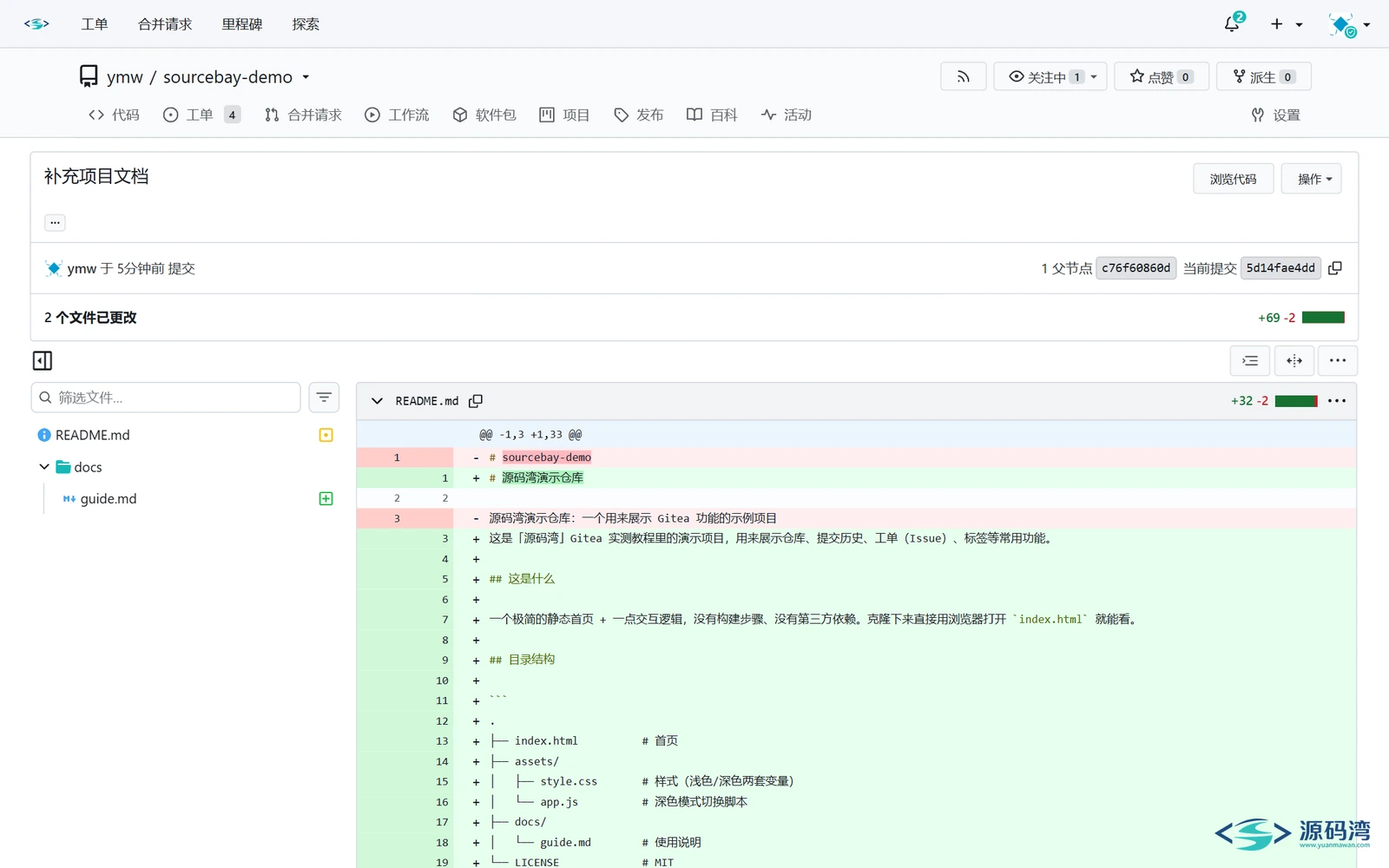The image size is (1389, 868).
Task: Toggle split diff view
Action: click(x=1294, y=360)
